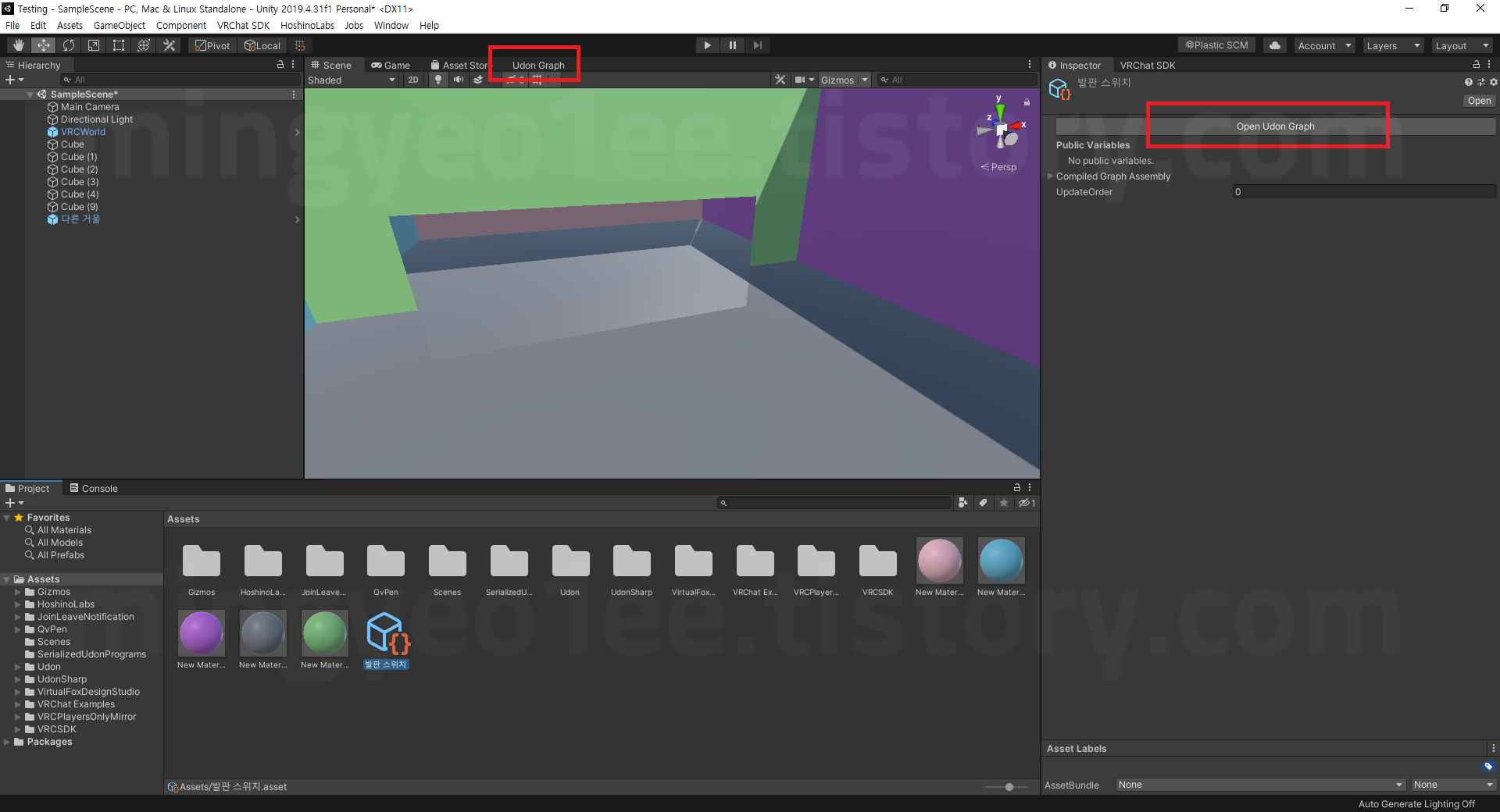Start Play mode
The width and height of the screenshot is (1500, 812).
[x=708, y=45]
